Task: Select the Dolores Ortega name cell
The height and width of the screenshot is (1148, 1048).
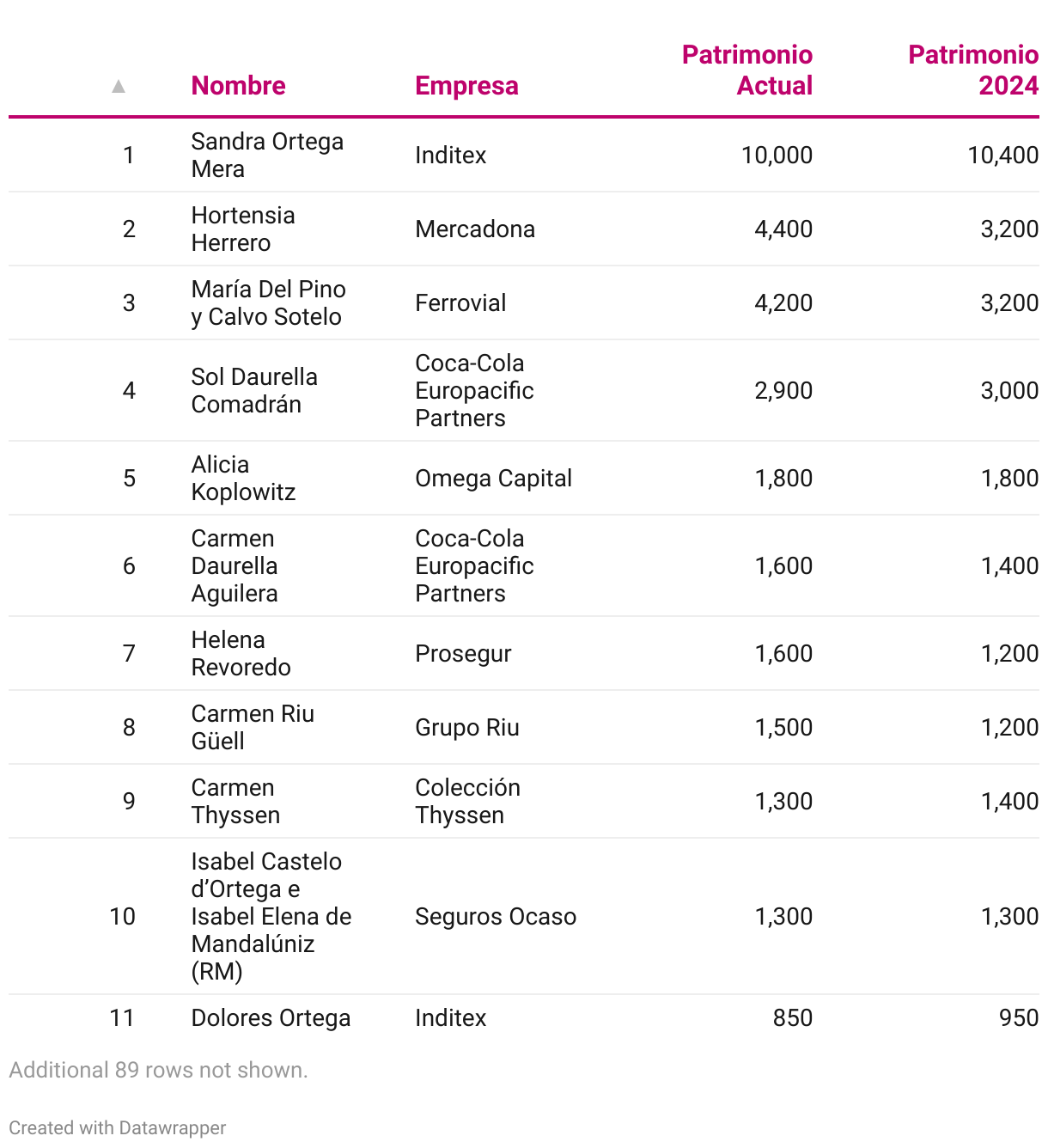Action: point(271,1018)
